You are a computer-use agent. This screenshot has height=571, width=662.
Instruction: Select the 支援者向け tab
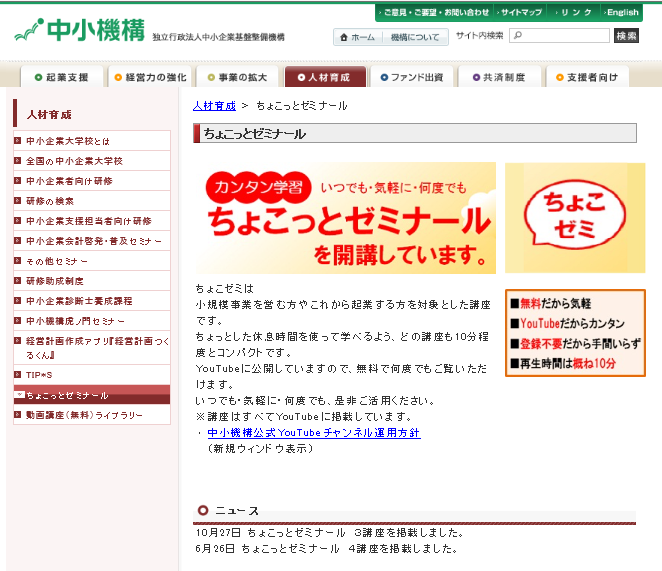pyautogui.click(x=586, y=77)
